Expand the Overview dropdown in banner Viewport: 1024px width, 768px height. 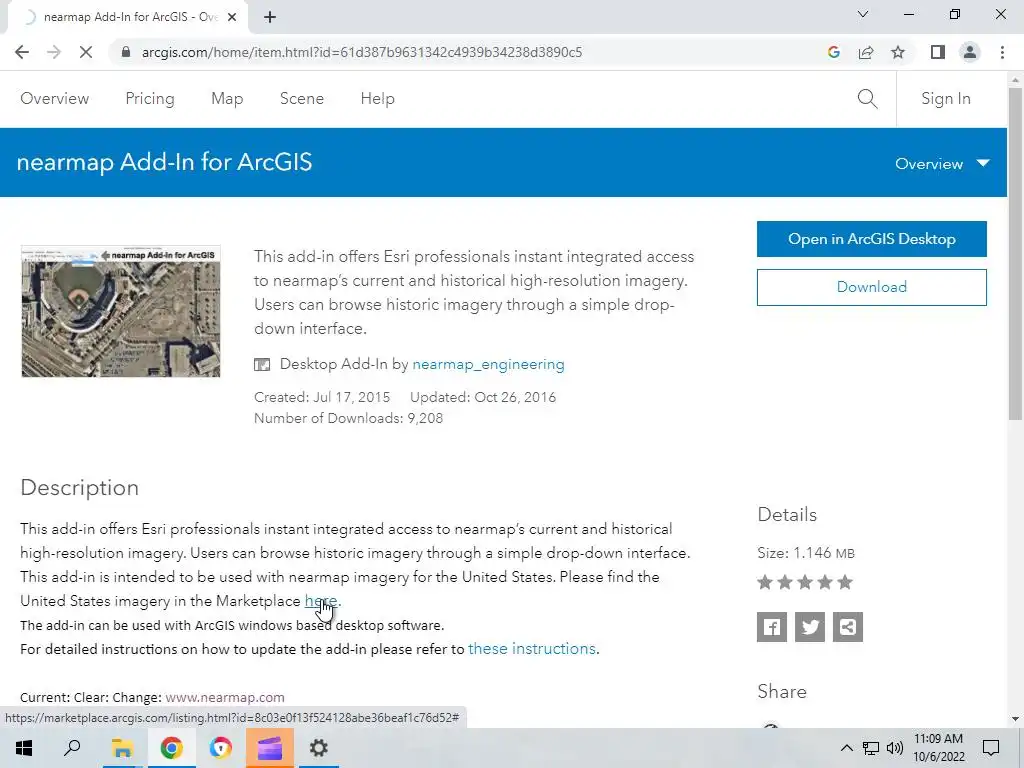[x=942, y=164]
